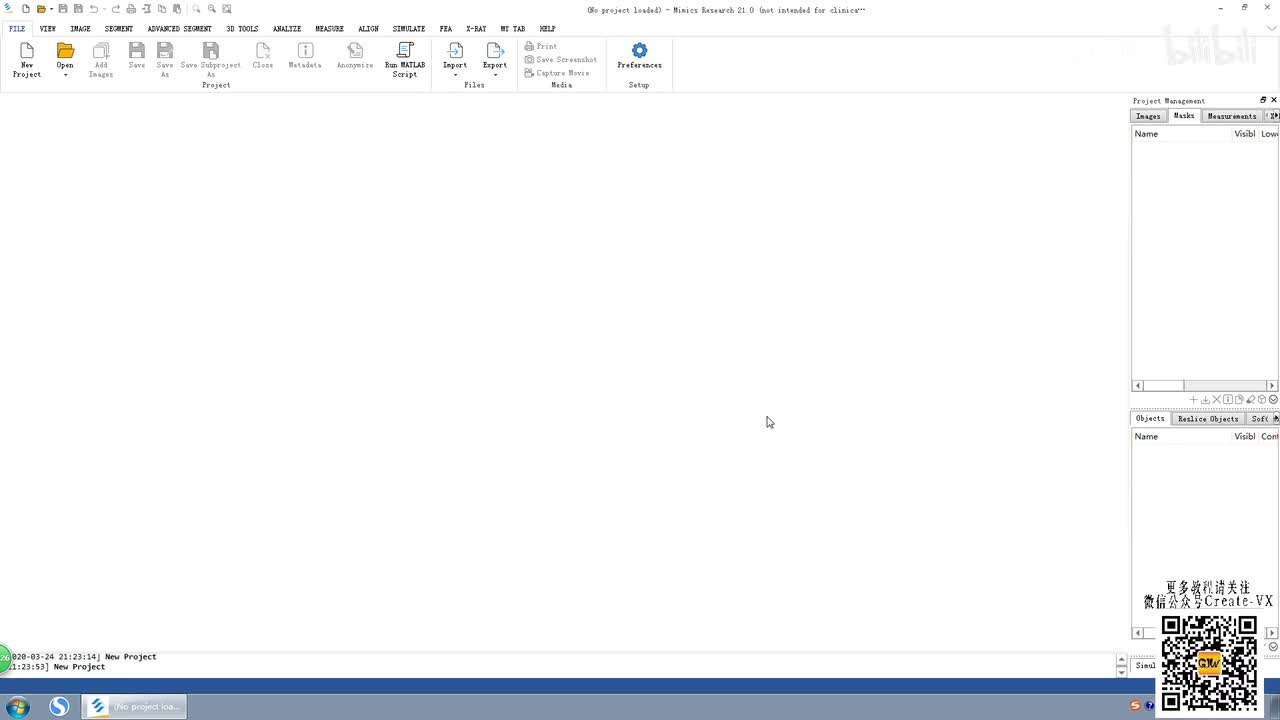
Task: Click the quick-access Redo icon
Action: pyautogui.click(x=116, y=9)
